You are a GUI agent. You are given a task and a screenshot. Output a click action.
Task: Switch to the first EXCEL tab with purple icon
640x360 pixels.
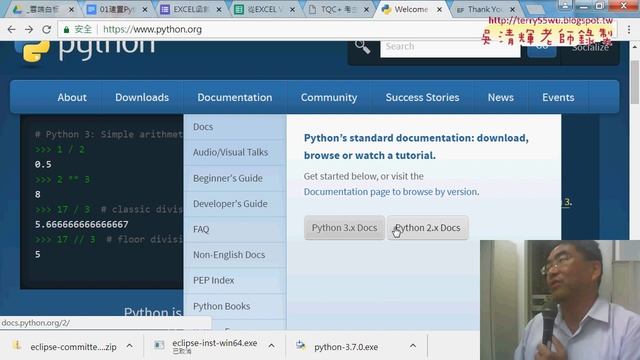(x=190, y=9)
